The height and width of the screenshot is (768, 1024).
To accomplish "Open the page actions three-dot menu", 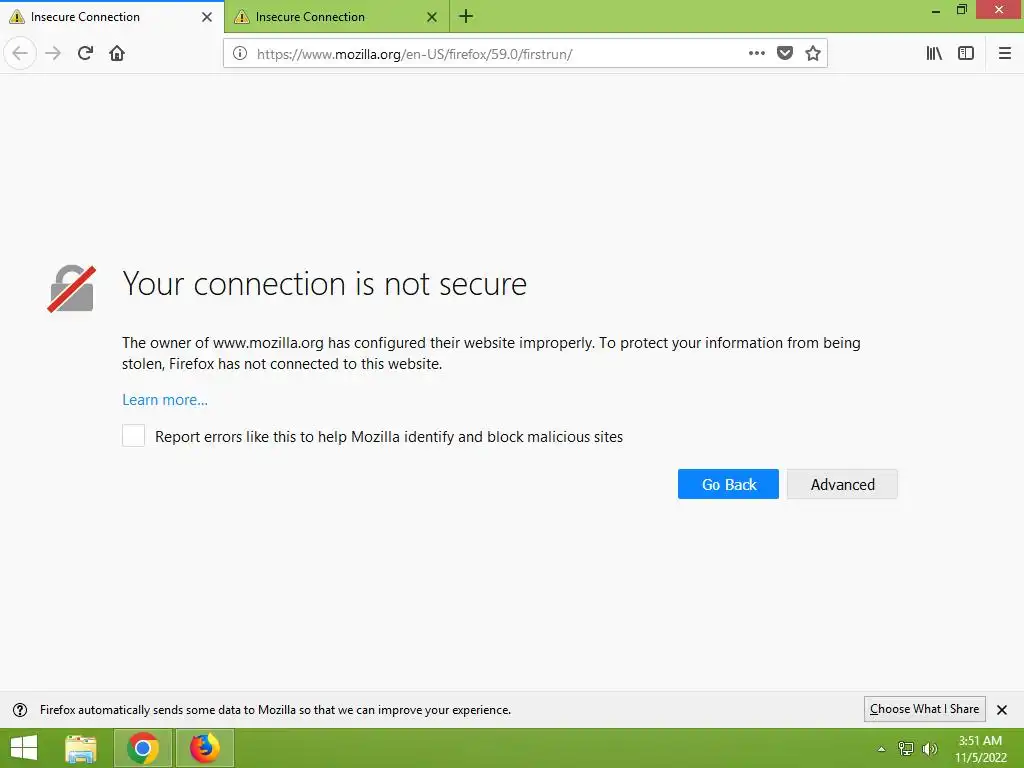I will (x=756, y=54).
